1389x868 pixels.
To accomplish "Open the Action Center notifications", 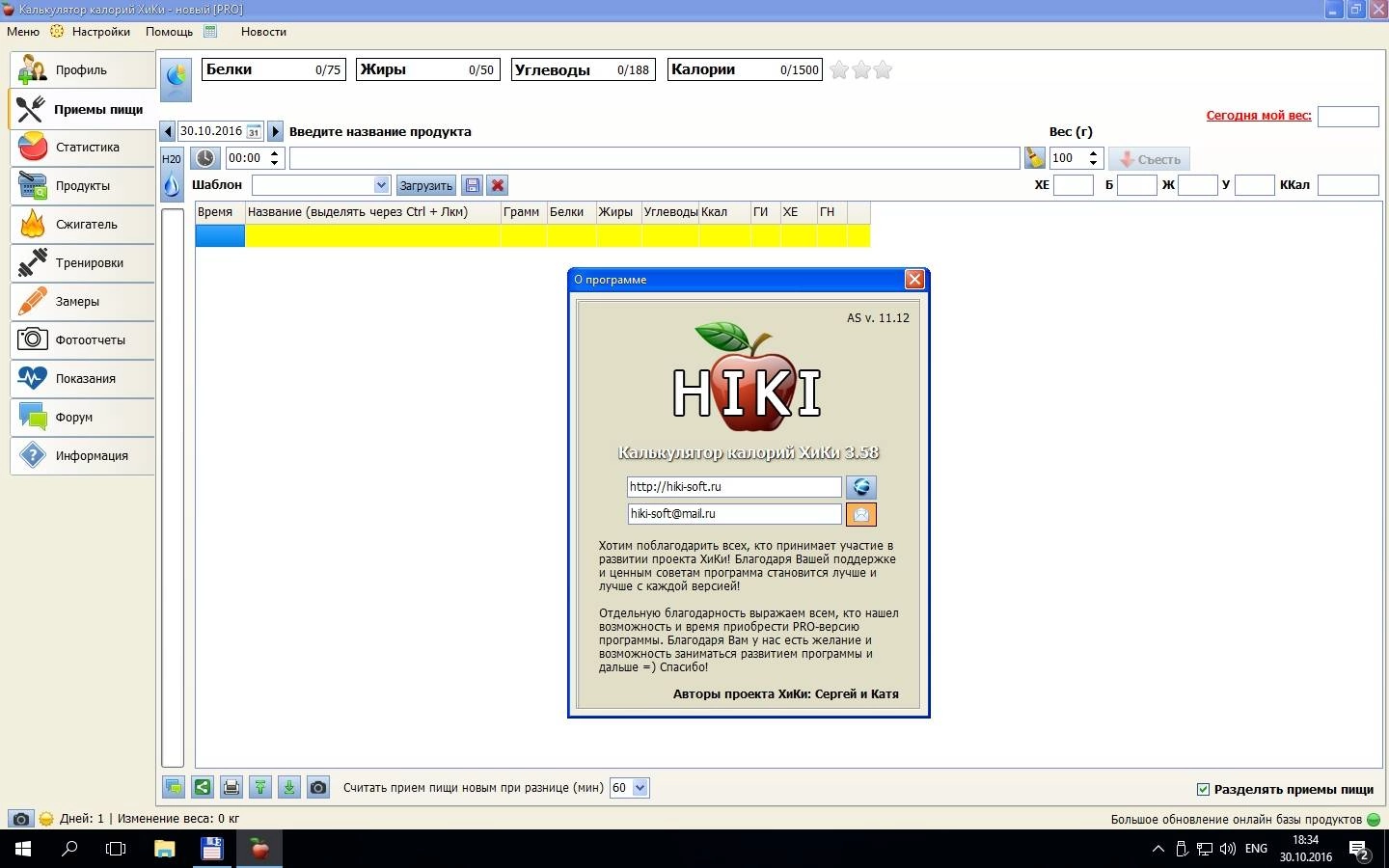I will coord(1360,850).
